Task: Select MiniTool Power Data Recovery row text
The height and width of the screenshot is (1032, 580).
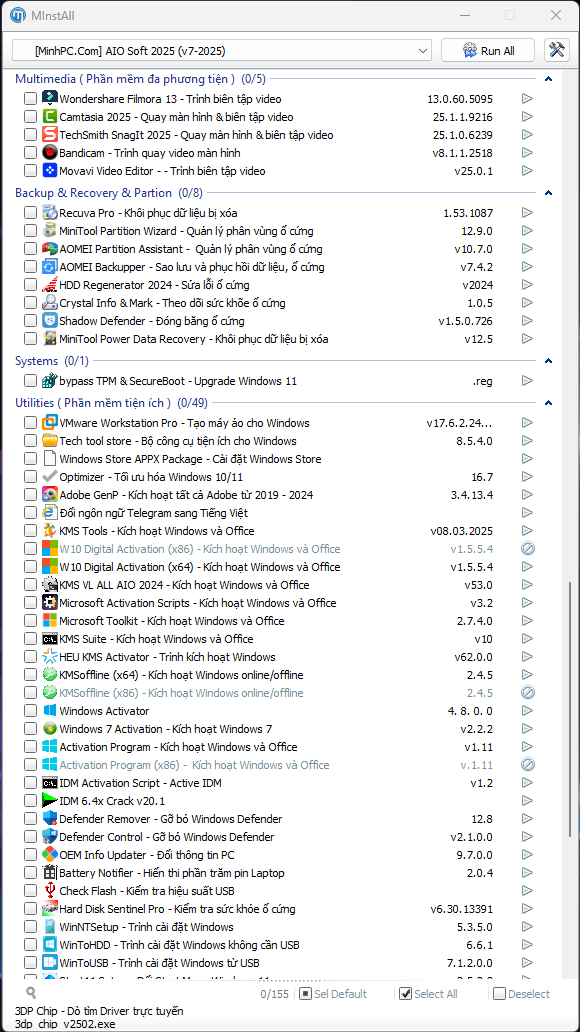Action: click(194, 339)
